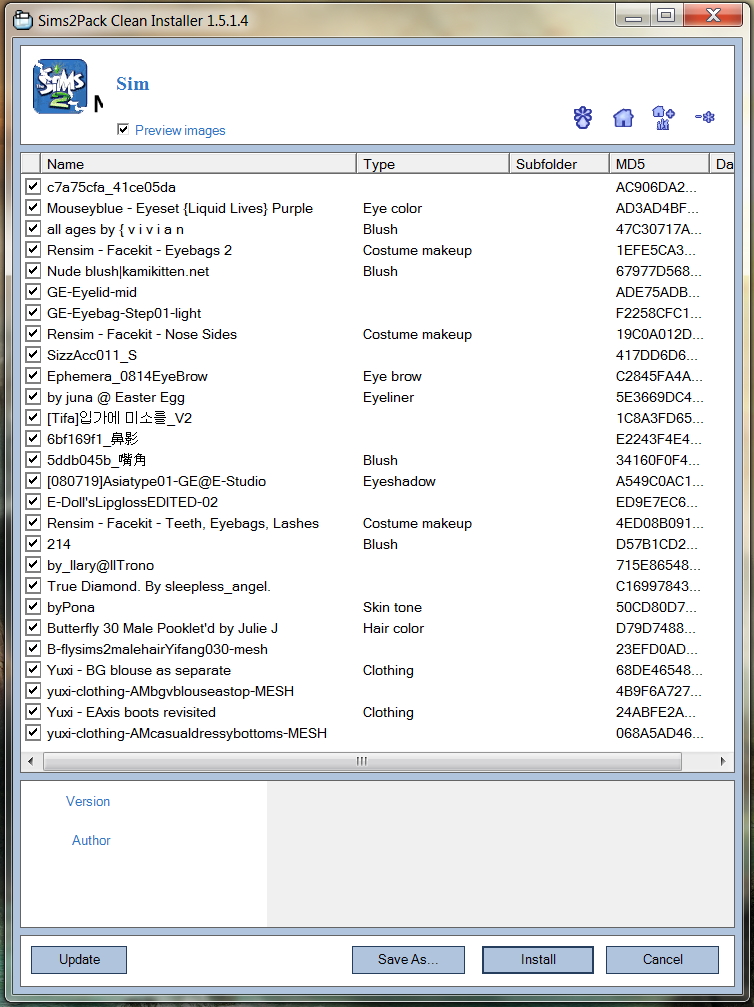Click the Version label
The height and width of the screenshot is (1007, 754).
88,801
